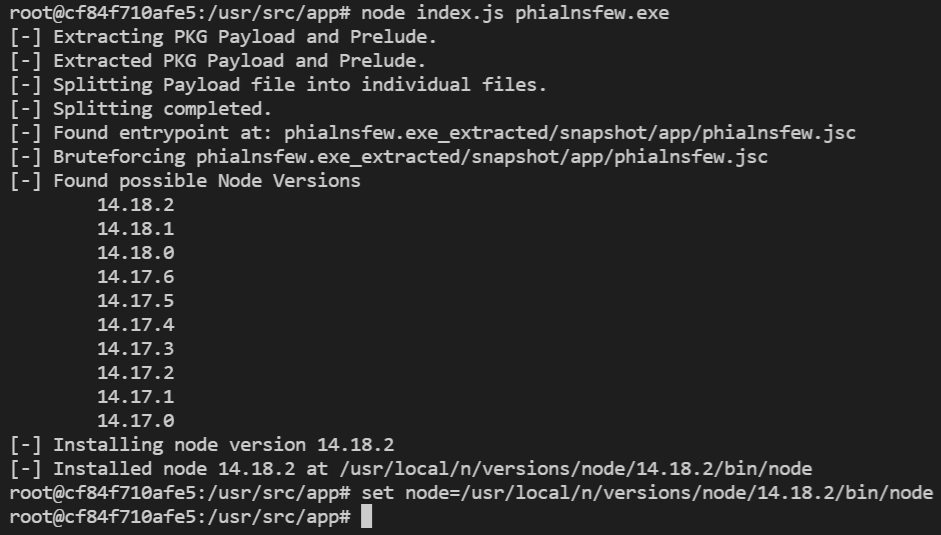The image size is (941, 535).
Task: Click version 14.18.0 in the version list
Action: 136,253
